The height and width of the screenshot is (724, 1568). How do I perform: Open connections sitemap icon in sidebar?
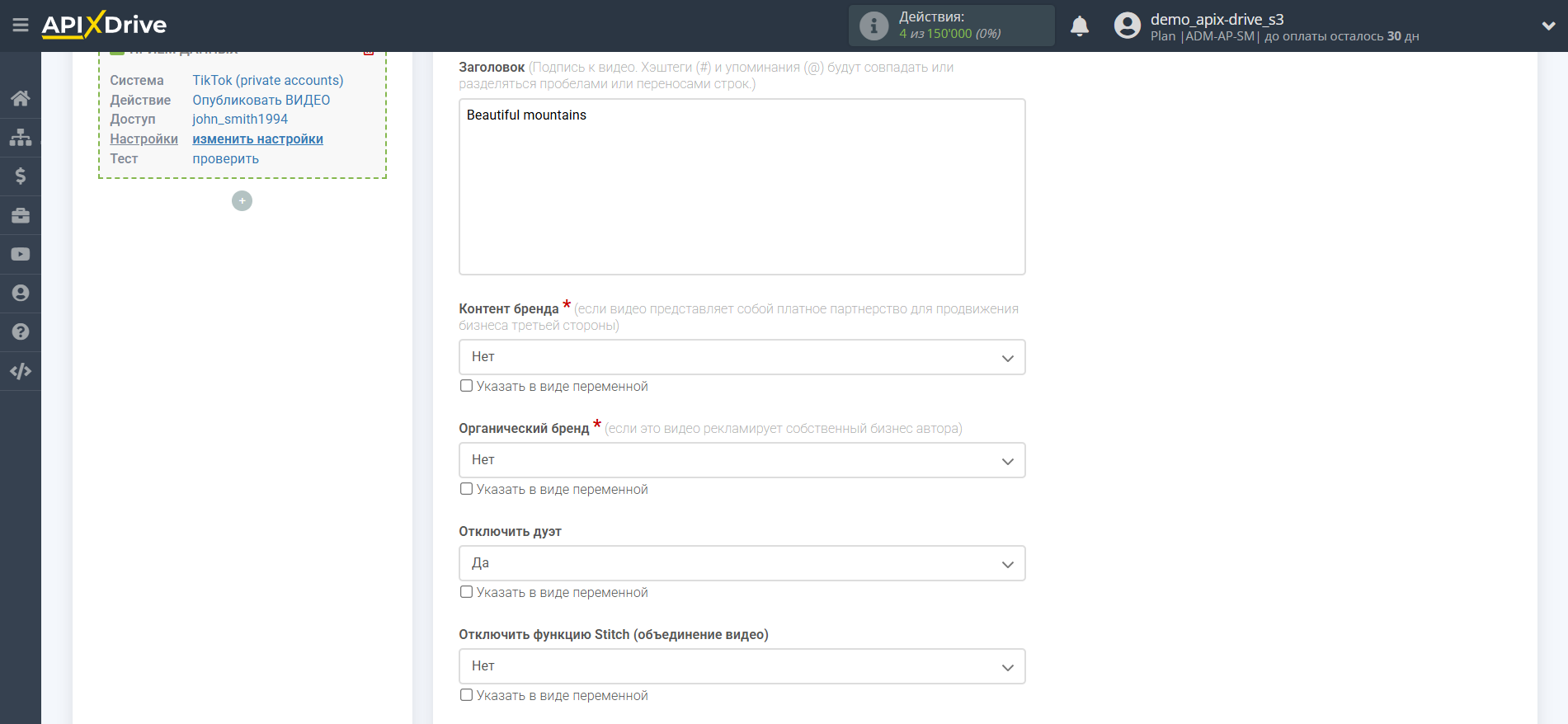pyautogui.click(x=21, y=137)
